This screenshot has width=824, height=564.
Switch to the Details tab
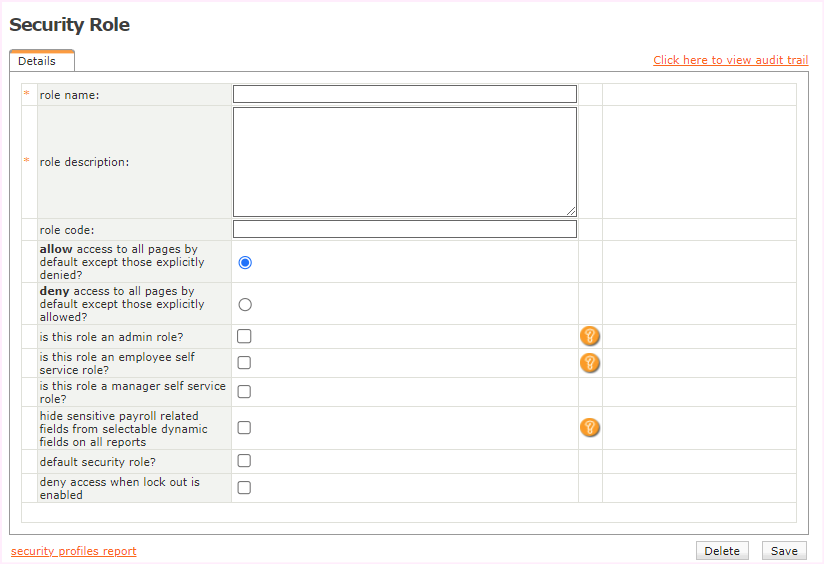pyautogui.click(x=38, y=61)
